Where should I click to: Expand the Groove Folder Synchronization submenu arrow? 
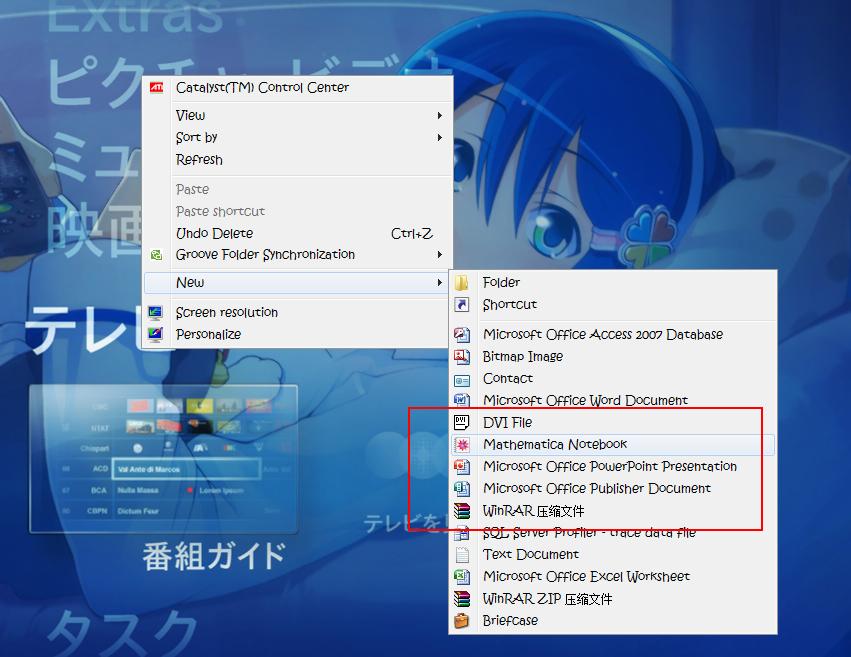click(x=440, y=254)
